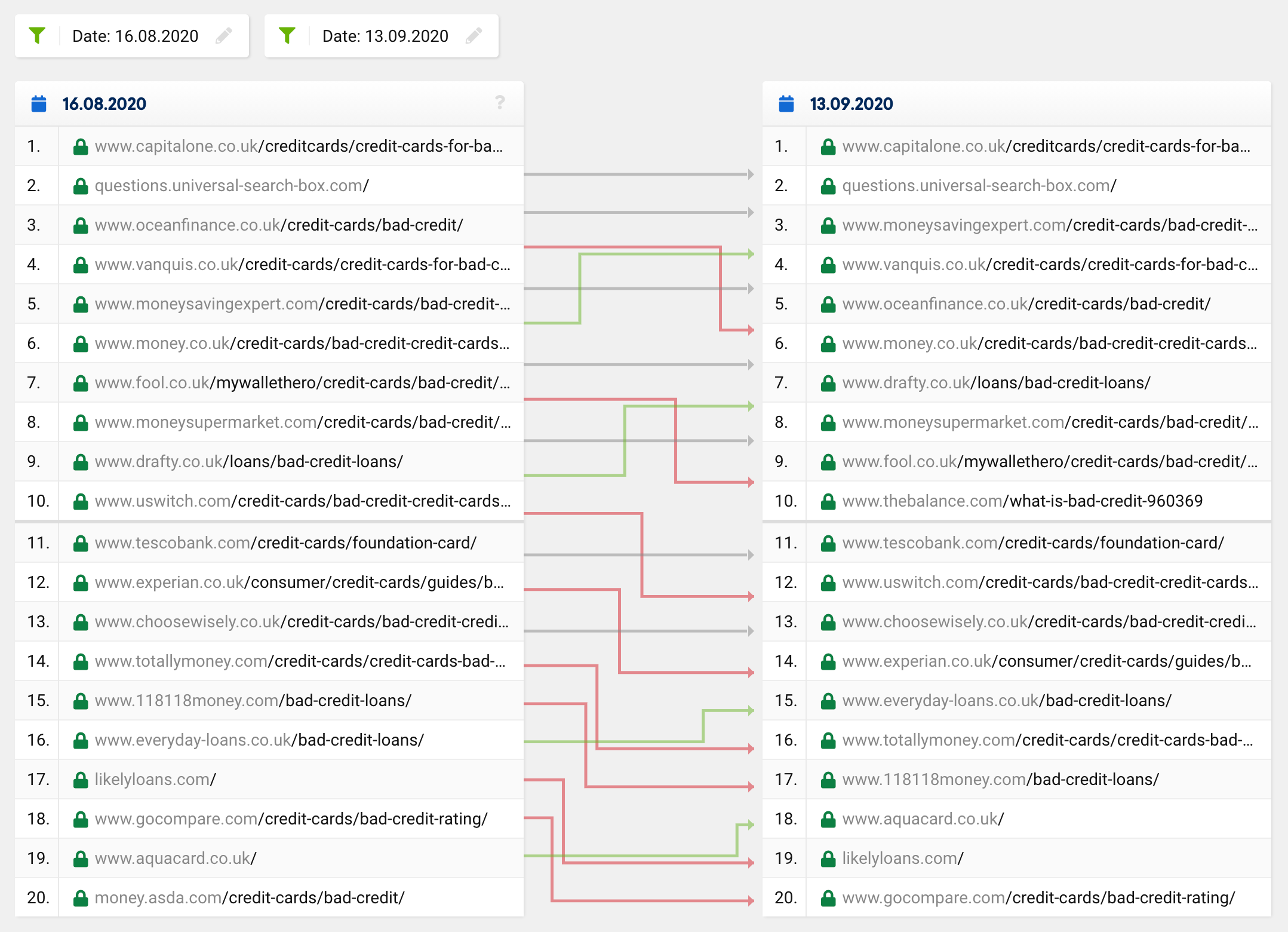
Task: Open the Date: 13.09.2020 filter chip
Action: (x=382, y=36)
